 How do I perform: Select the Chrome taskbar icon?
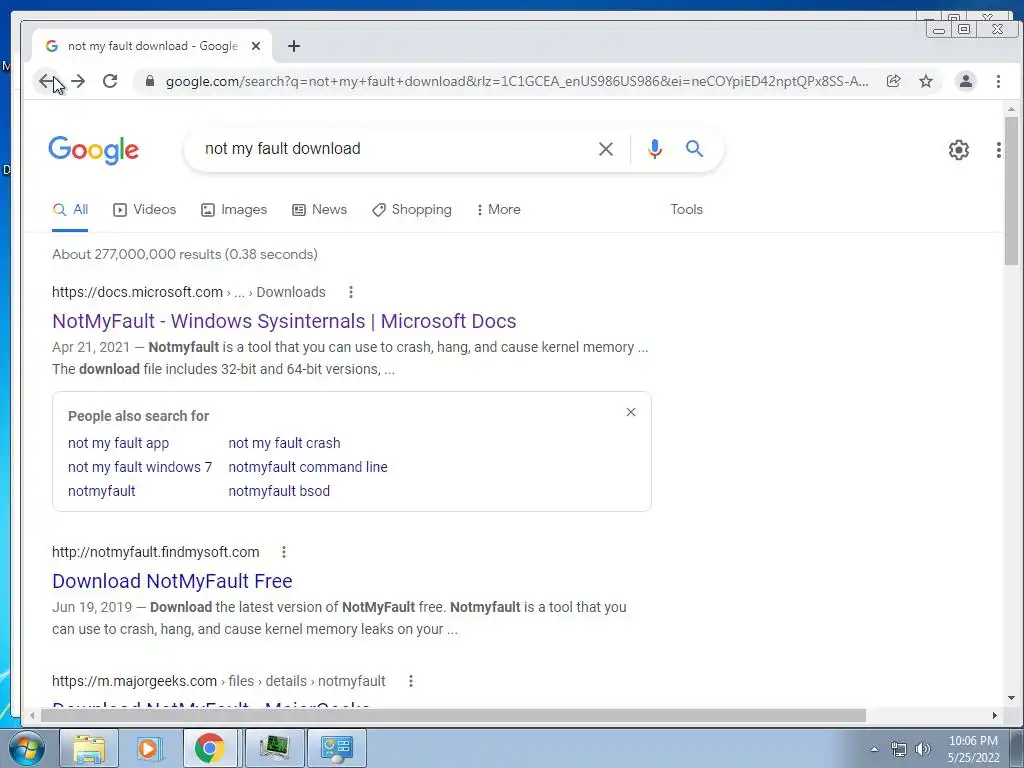(209, 748)
